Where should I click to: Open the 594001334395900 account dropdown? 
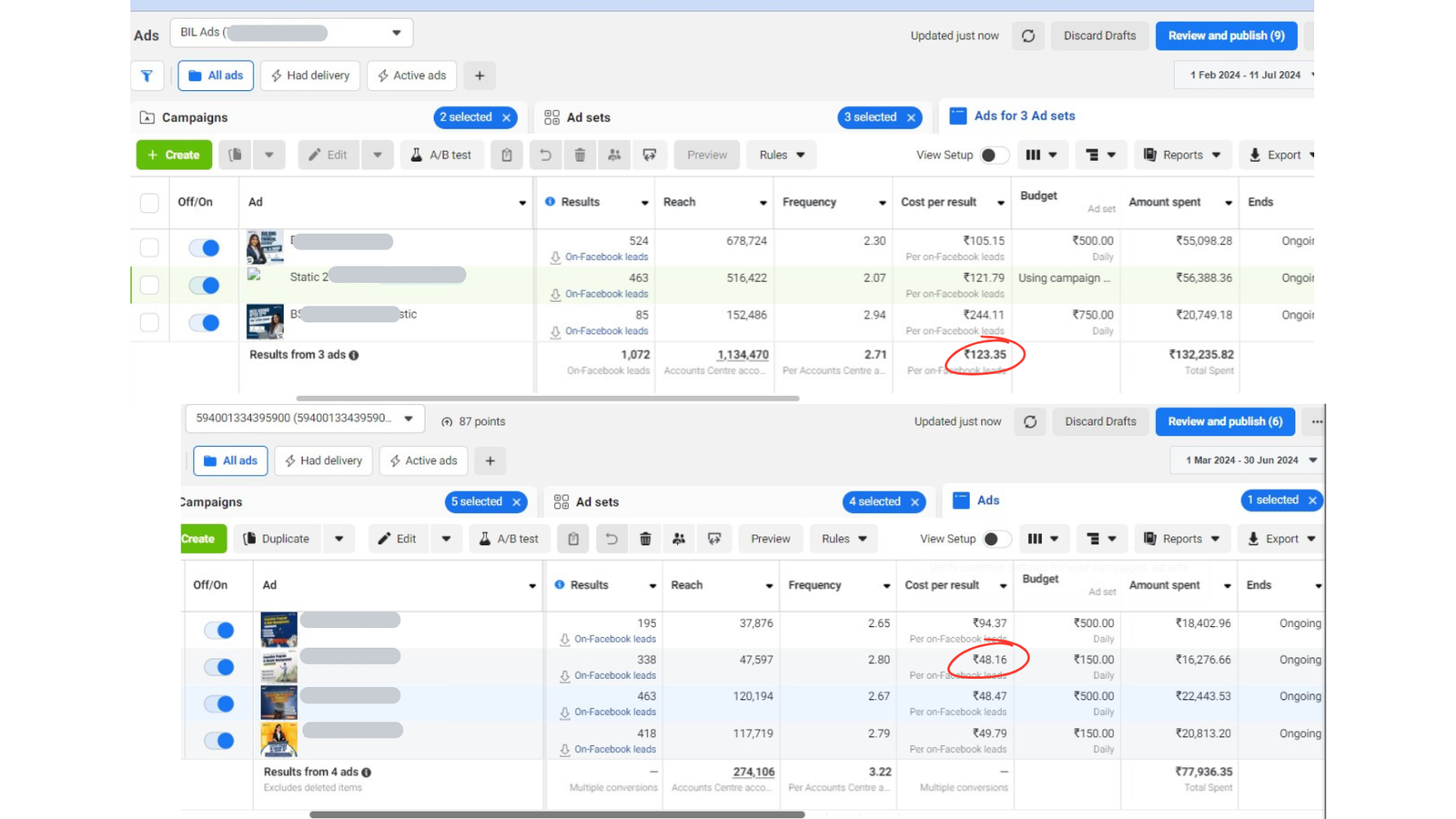coord(305,419)
